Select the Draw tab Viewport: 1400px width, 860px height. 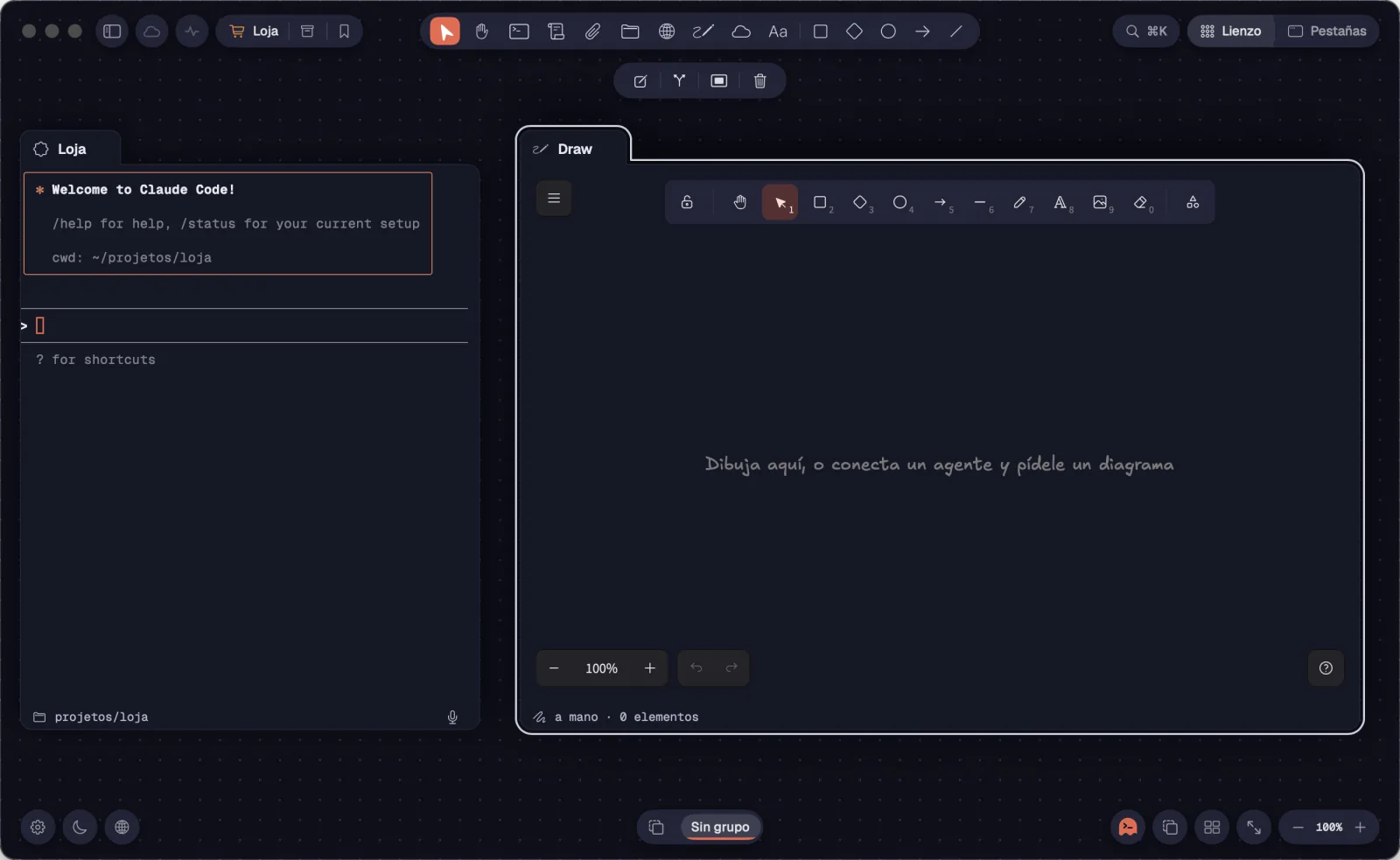point(573,150)
